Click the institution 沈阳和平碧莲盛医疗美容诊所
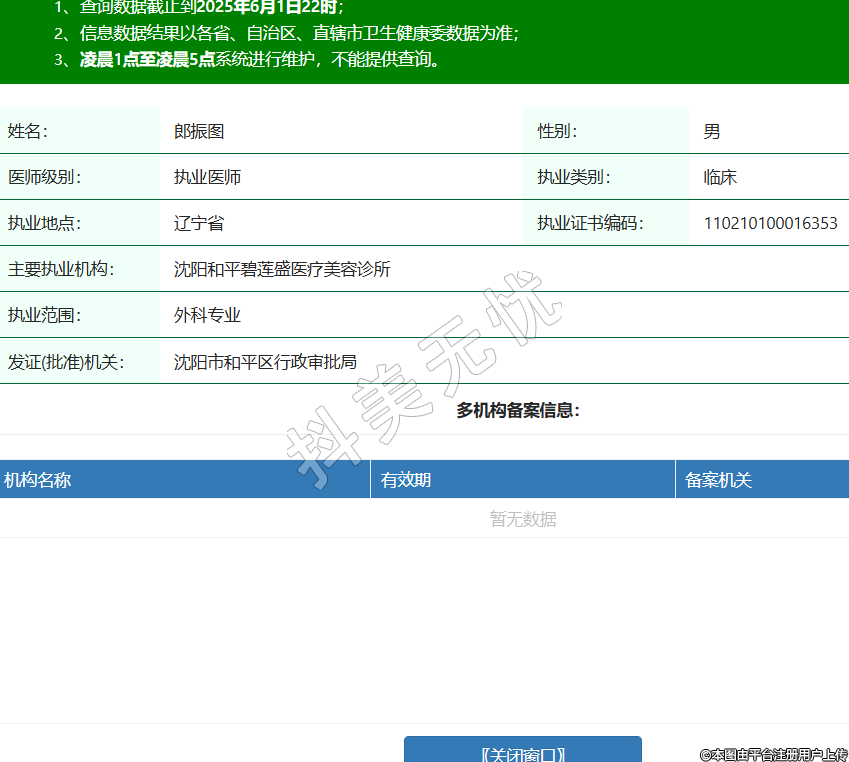The height and width of the screenshot is (762, 849). [282, 269]
